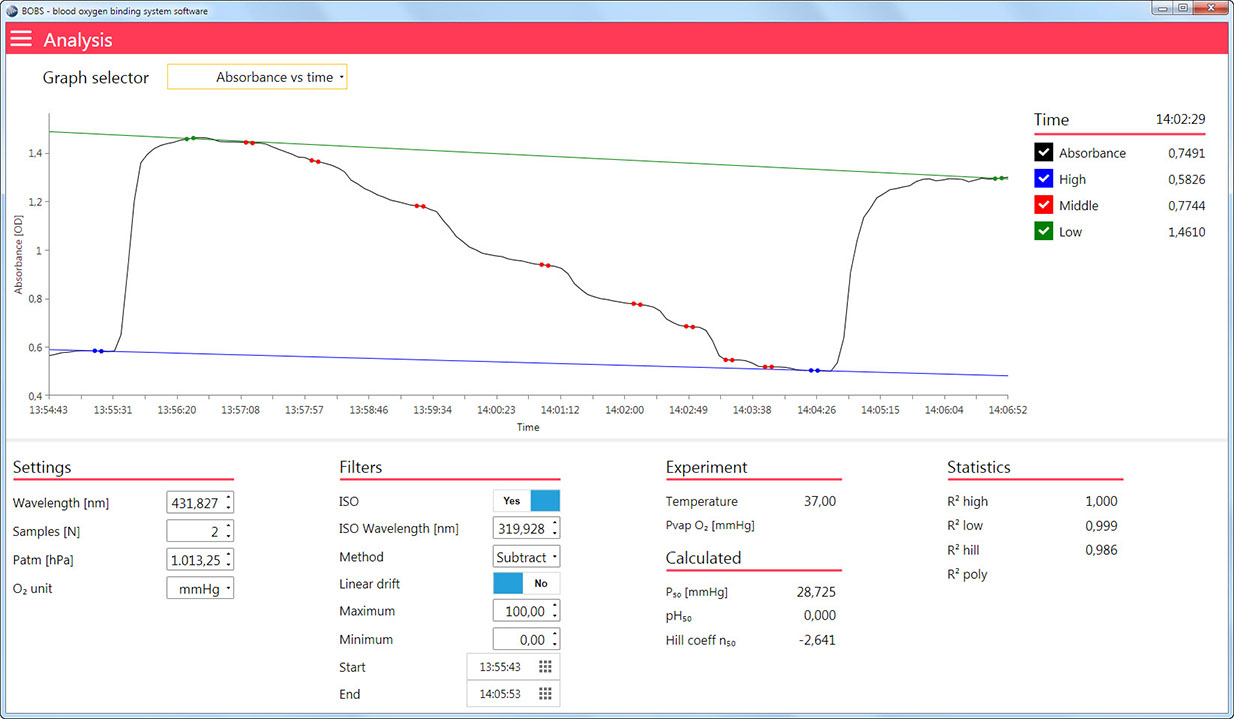Image resolution: width=1234 pixels, height=719 pixels.
Task: Click the Filters section heading
Action: [x=361, y=467]
